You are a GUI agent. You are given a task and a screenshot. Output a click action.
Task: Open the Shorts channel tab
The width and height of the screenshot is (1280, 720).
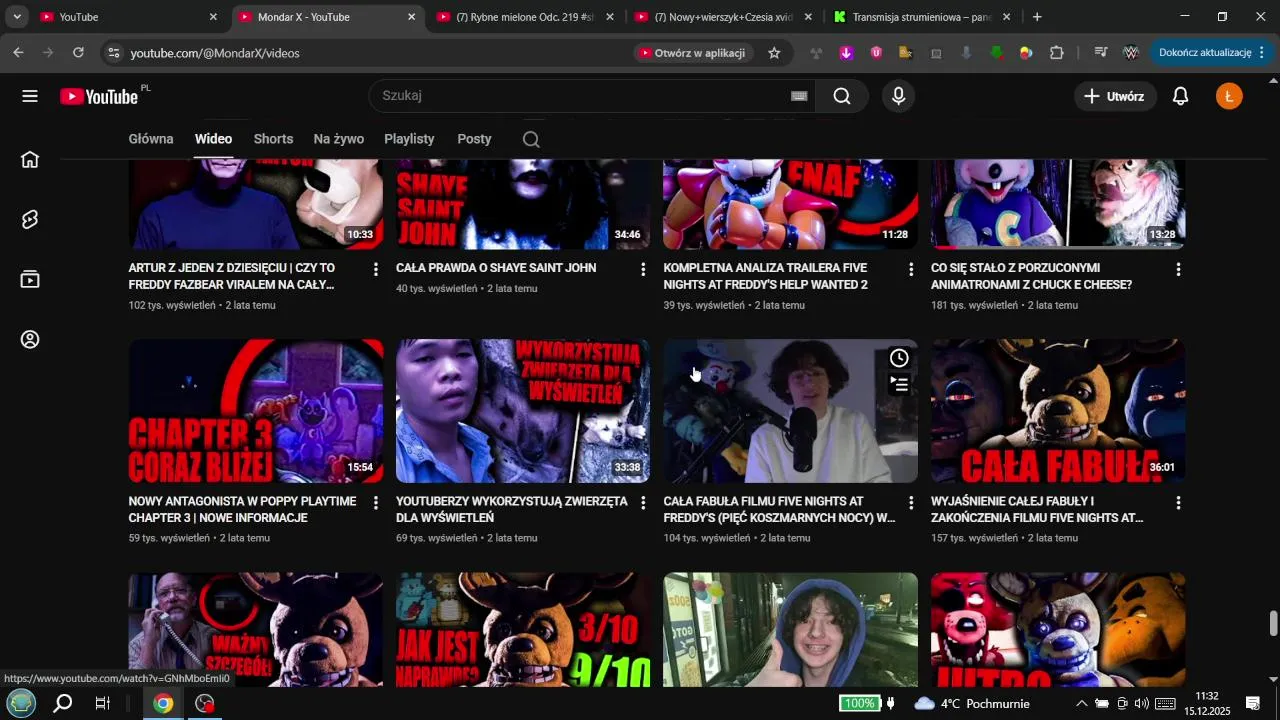tap(273, 139)
